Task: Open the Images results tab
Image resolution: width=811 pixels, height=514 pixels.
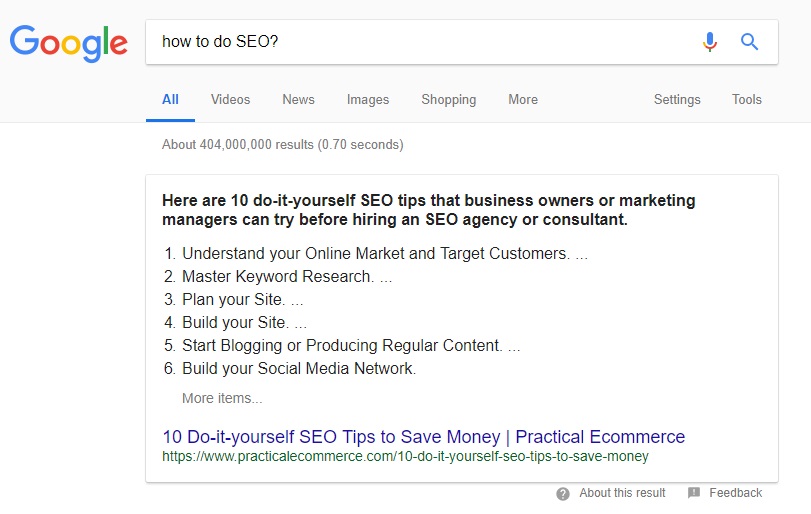Action: click(x=368, y=99)
